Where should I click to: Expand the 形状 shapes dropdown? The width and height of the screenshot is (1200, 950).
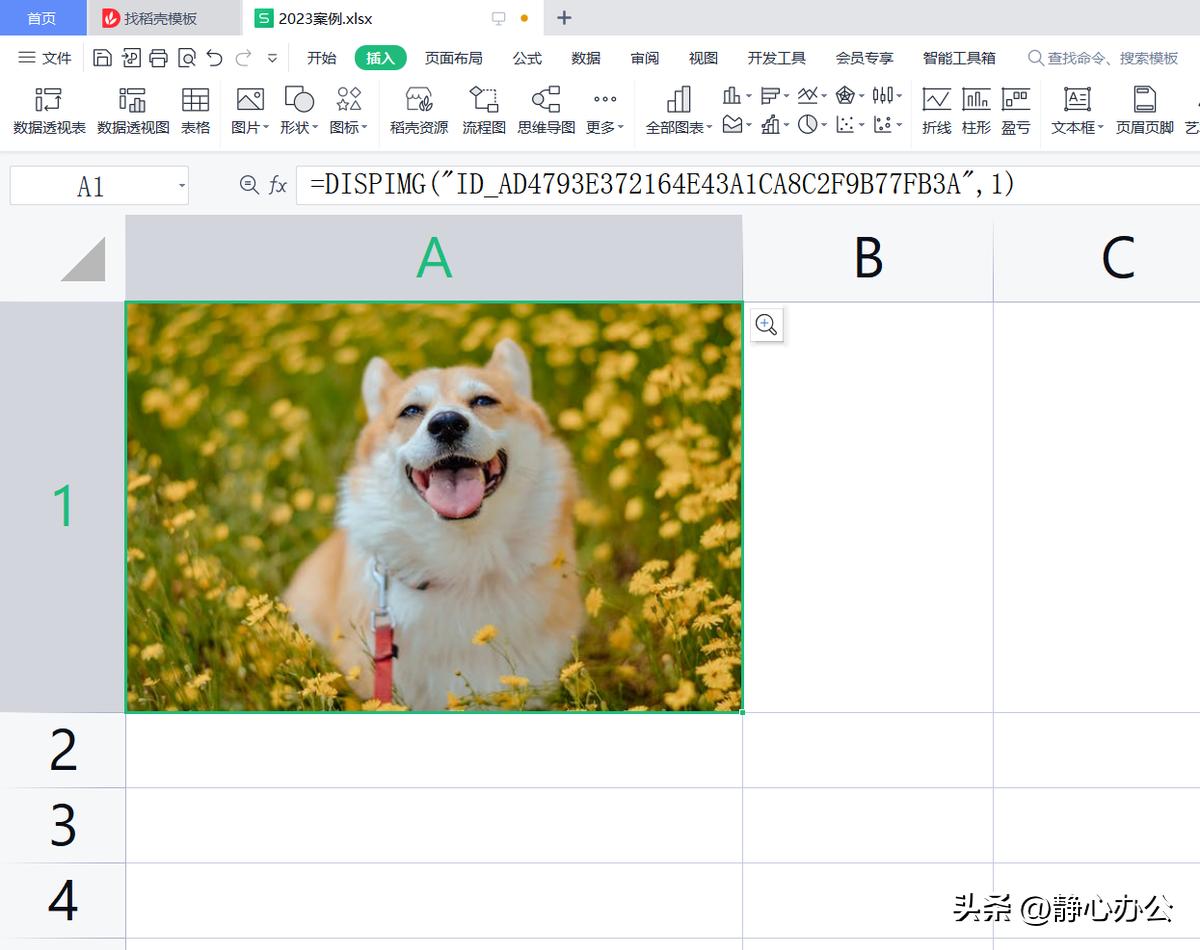[297, 110]
